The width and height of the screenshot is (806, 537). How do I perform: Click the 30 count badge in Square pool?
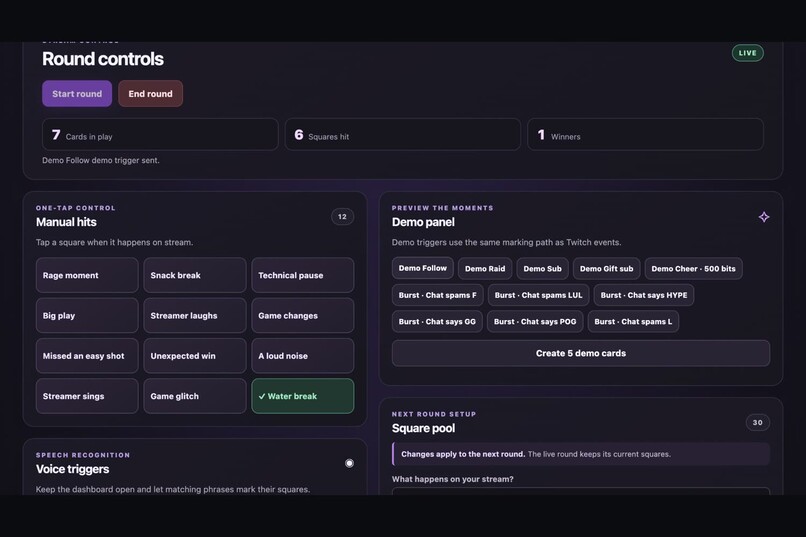point(758,422)
